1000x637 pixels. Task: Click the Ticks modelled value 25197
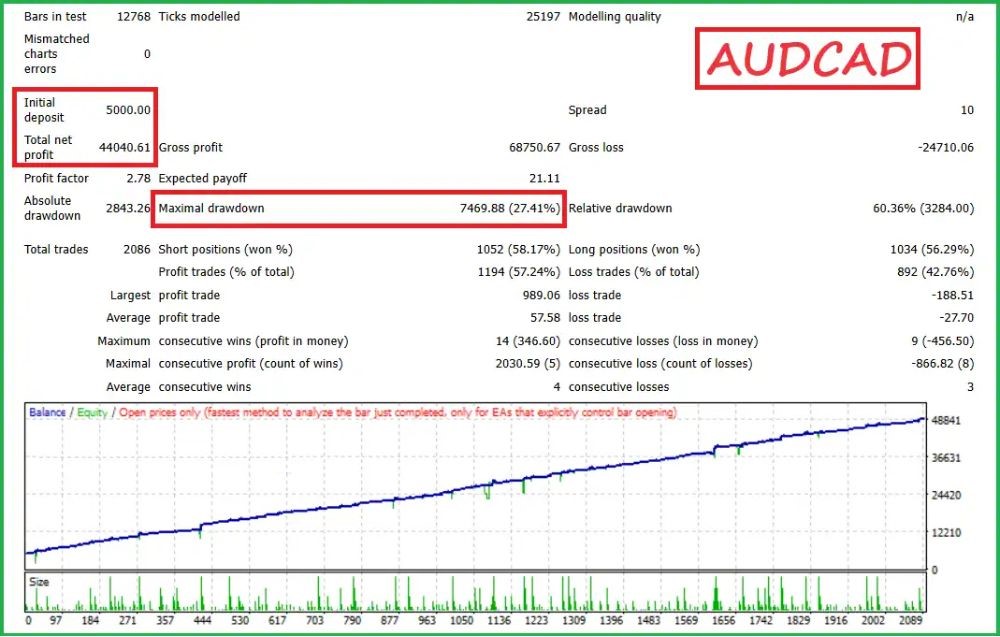[542, 17]
